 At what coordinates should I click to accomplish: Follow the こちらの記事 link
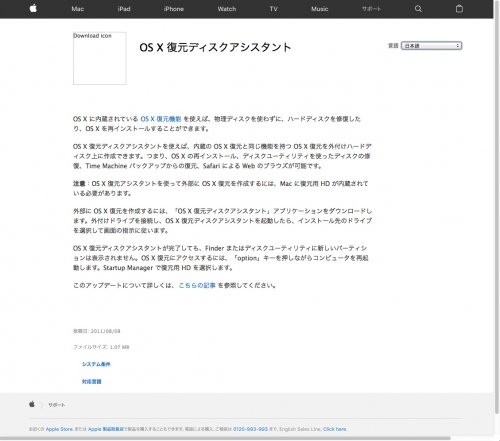coord(197,285)
